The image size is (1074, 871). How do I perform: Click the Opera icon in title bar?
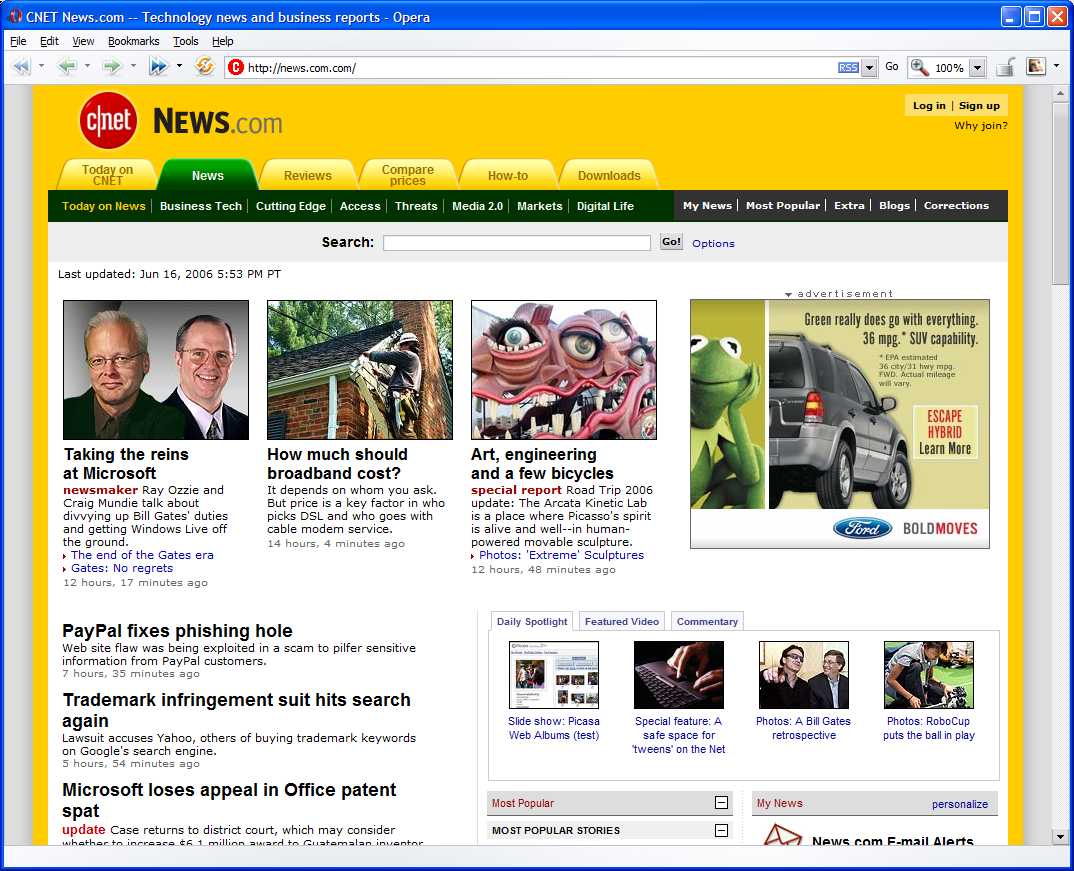click(15, 16)
